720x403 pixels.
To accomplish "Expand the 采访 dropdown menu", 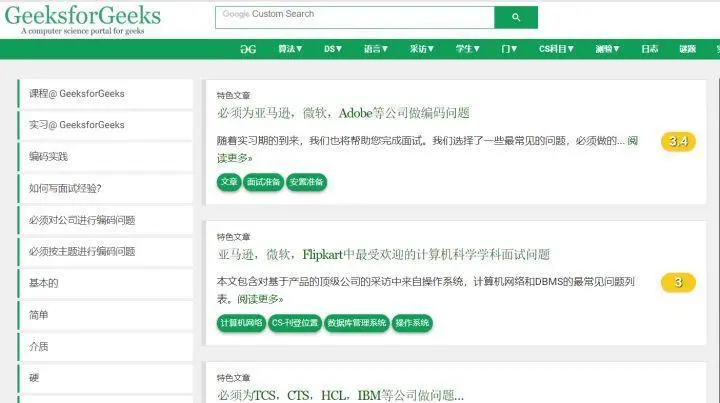I will pos(422,49).
